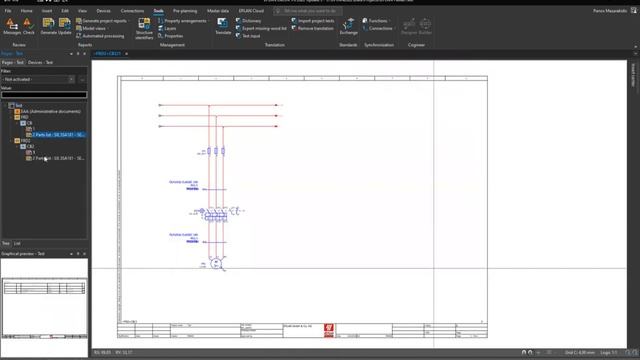Select the CB node under FRD
The width and height of the screenshot is (640, 360).
27,123
